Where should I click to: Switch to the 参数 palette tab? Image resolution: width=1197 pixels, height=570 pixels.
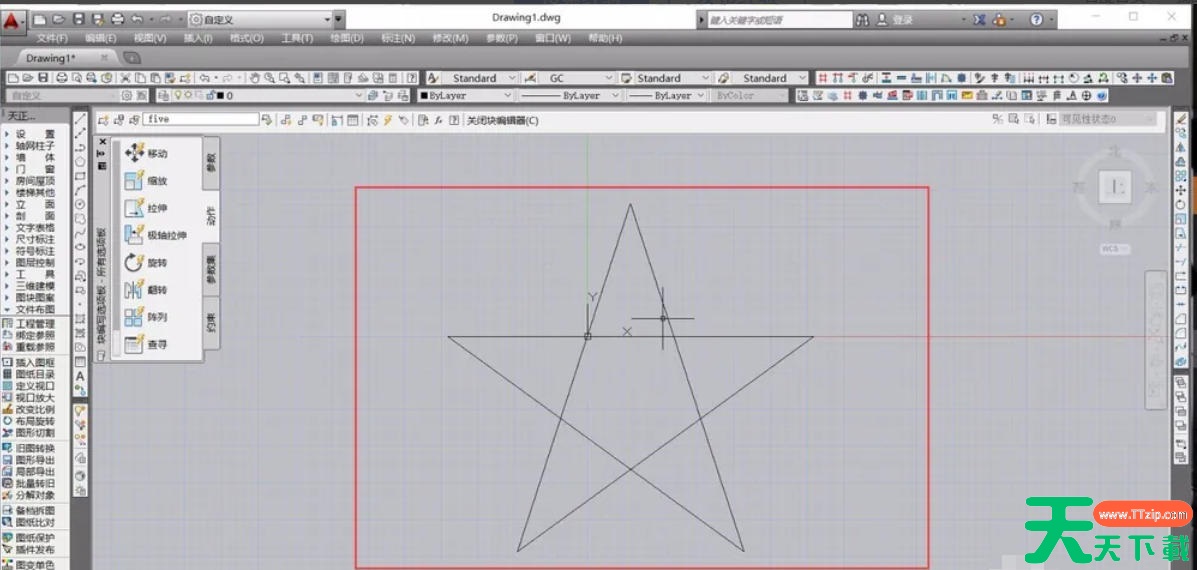tap(211, 163)
